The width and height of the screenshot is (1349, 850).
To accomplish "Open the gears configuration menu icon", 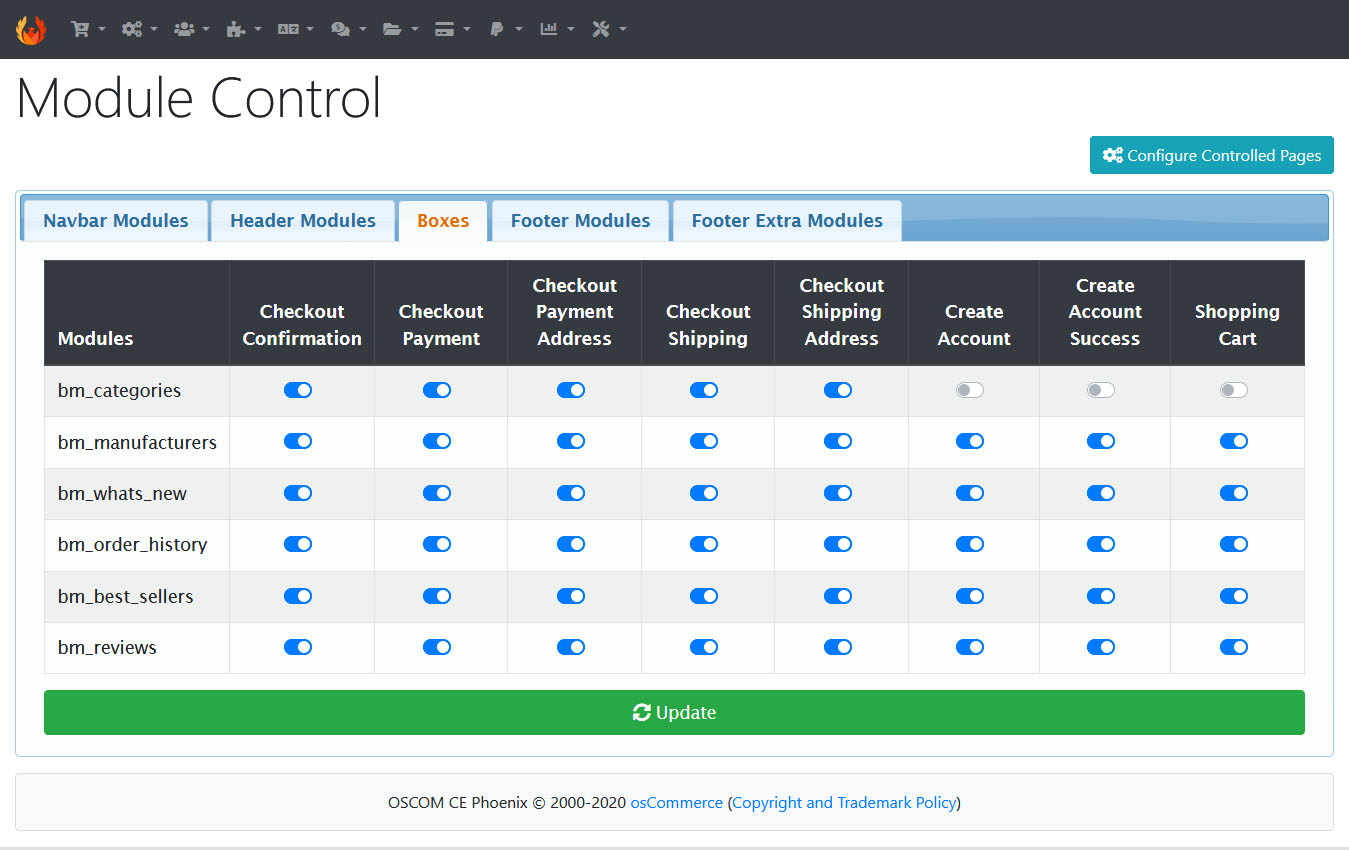I will 132,29.
